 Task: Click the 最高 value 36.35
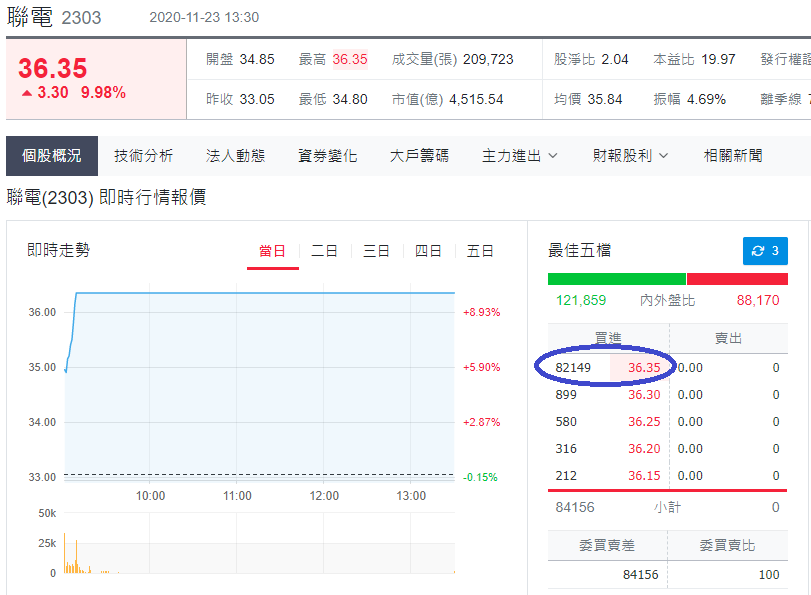tap(350, 60)
